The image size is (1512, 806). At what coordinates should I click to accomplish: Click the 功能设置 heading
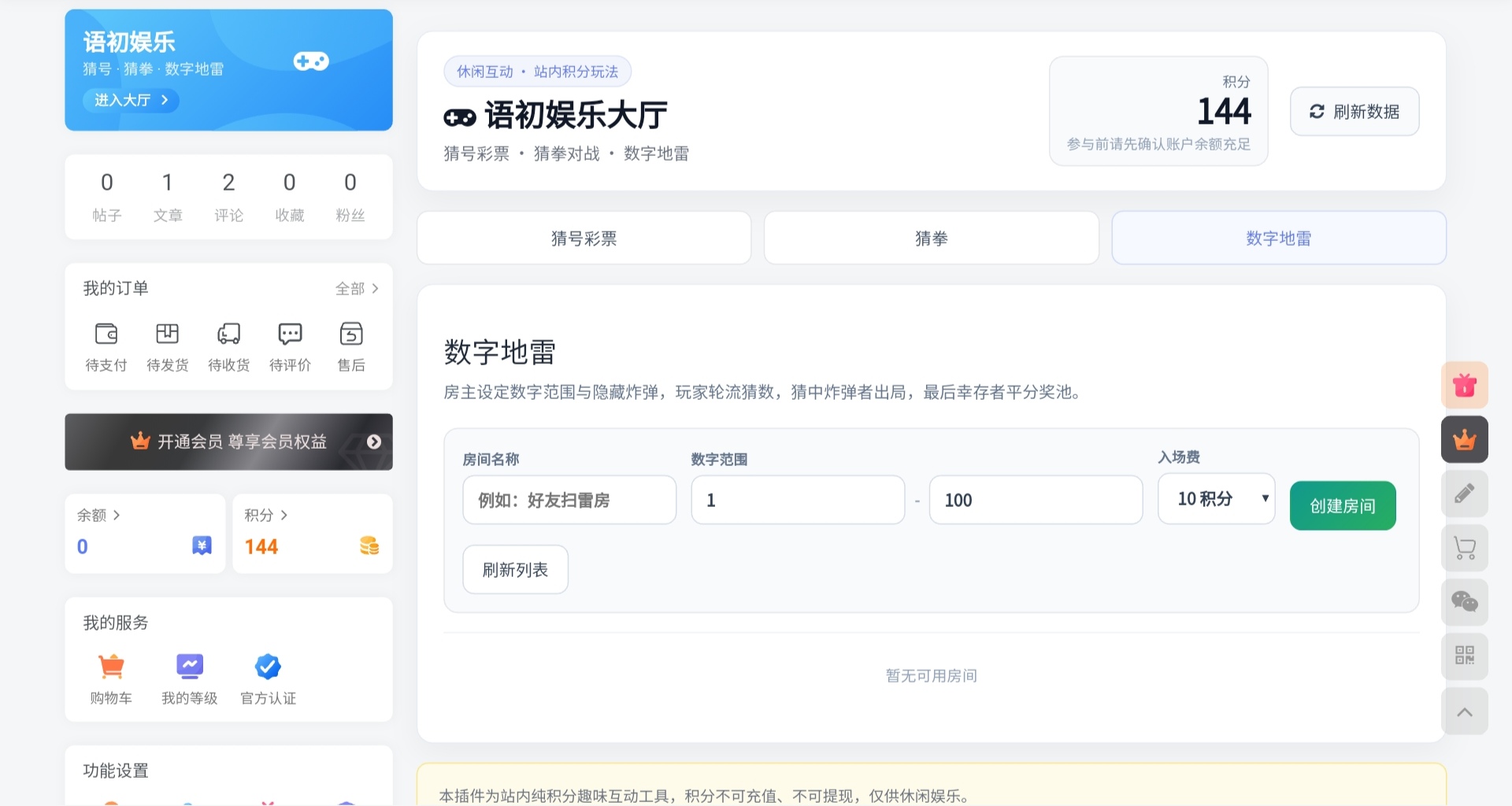pos(116,771)
